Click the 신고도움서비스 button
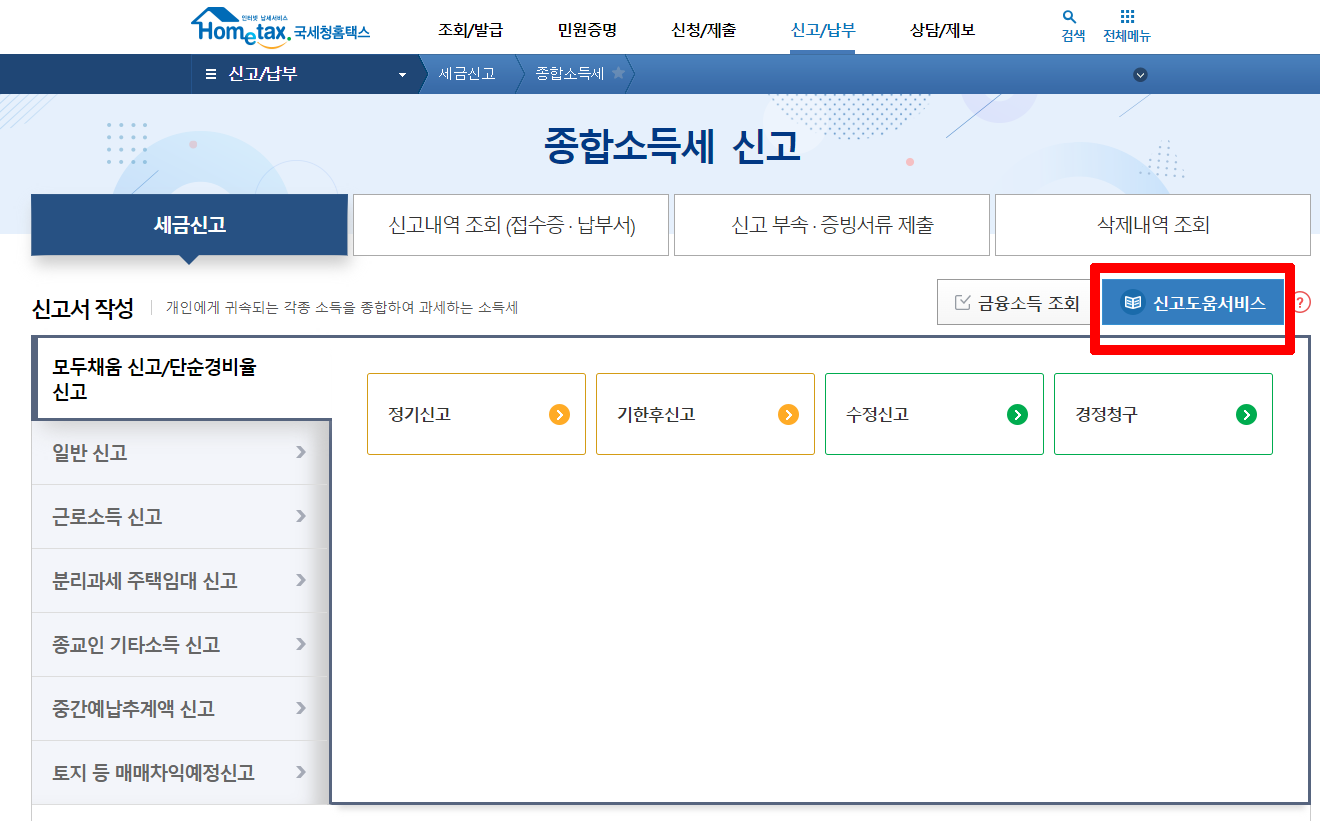The image size is (1320, 821). (x=1193, y=303)
